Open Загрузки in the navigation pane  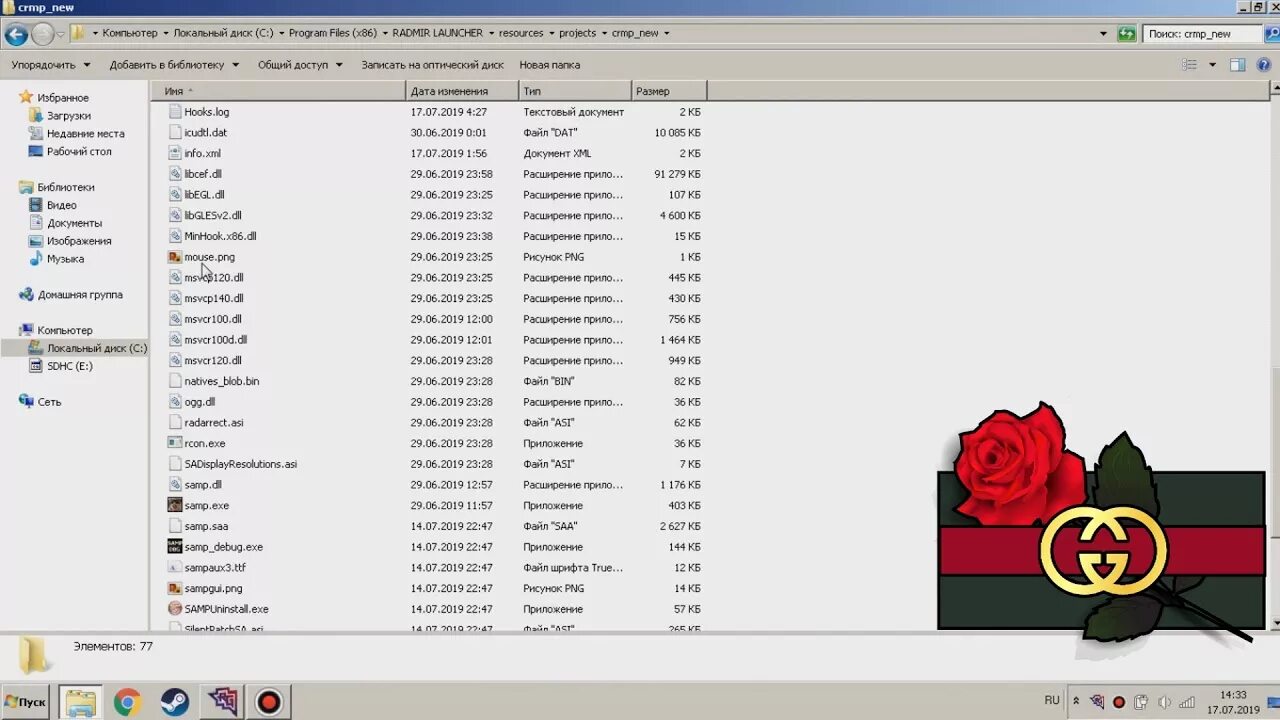point(68,116)
